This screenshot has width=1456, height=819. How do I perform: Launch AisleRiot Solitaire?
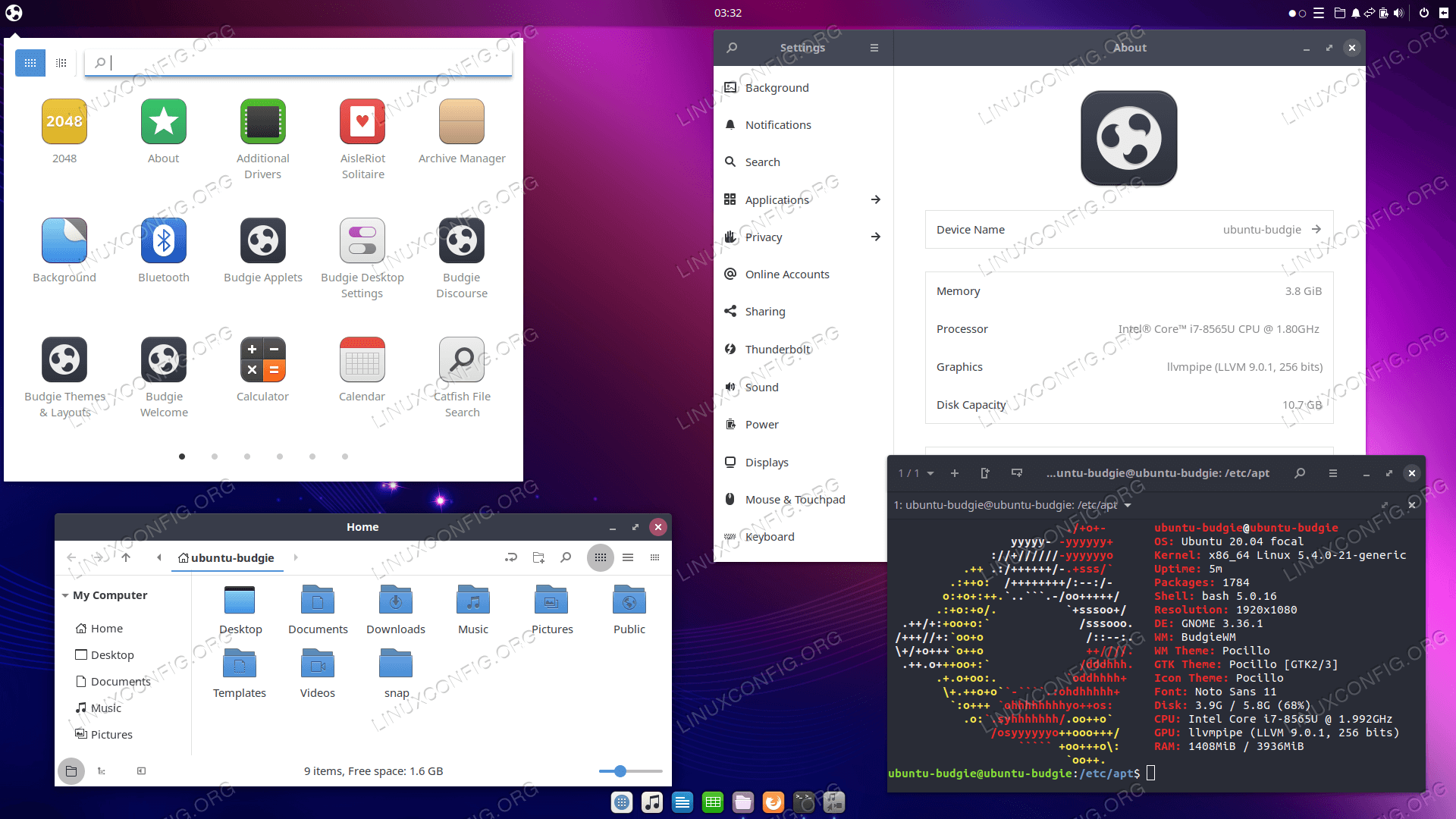(x=362, y=139)
